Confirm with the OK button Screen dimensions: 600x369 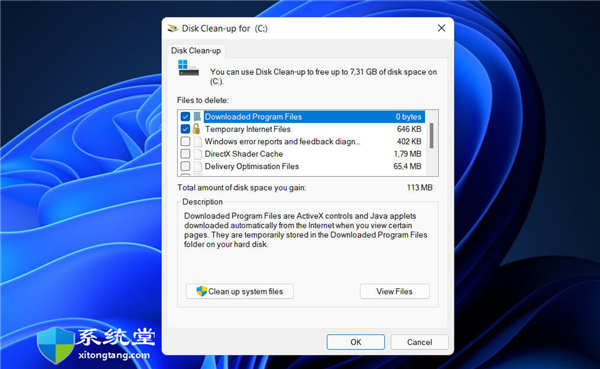pyautogui.click(x=355, y=342)
